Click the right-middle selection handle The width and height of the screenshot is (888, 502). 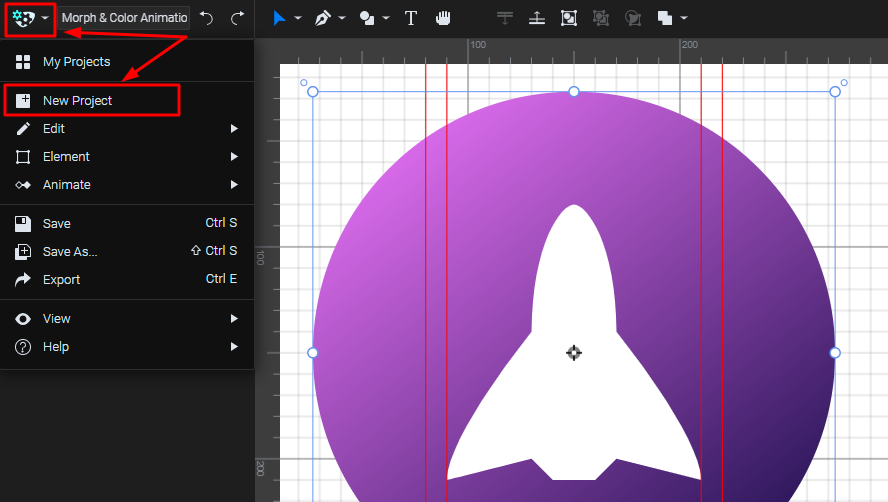(835, 353)
